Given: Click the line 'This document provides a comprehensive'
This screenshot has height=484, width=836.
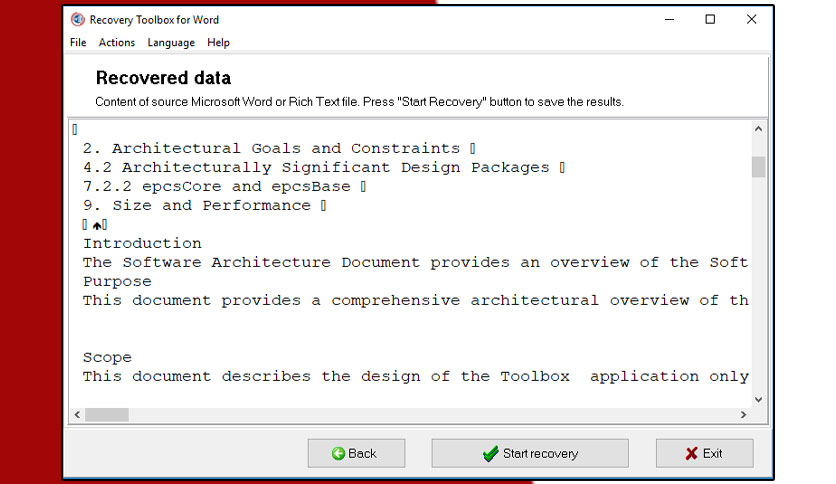Looking at the screenshot, I should 415,301.
